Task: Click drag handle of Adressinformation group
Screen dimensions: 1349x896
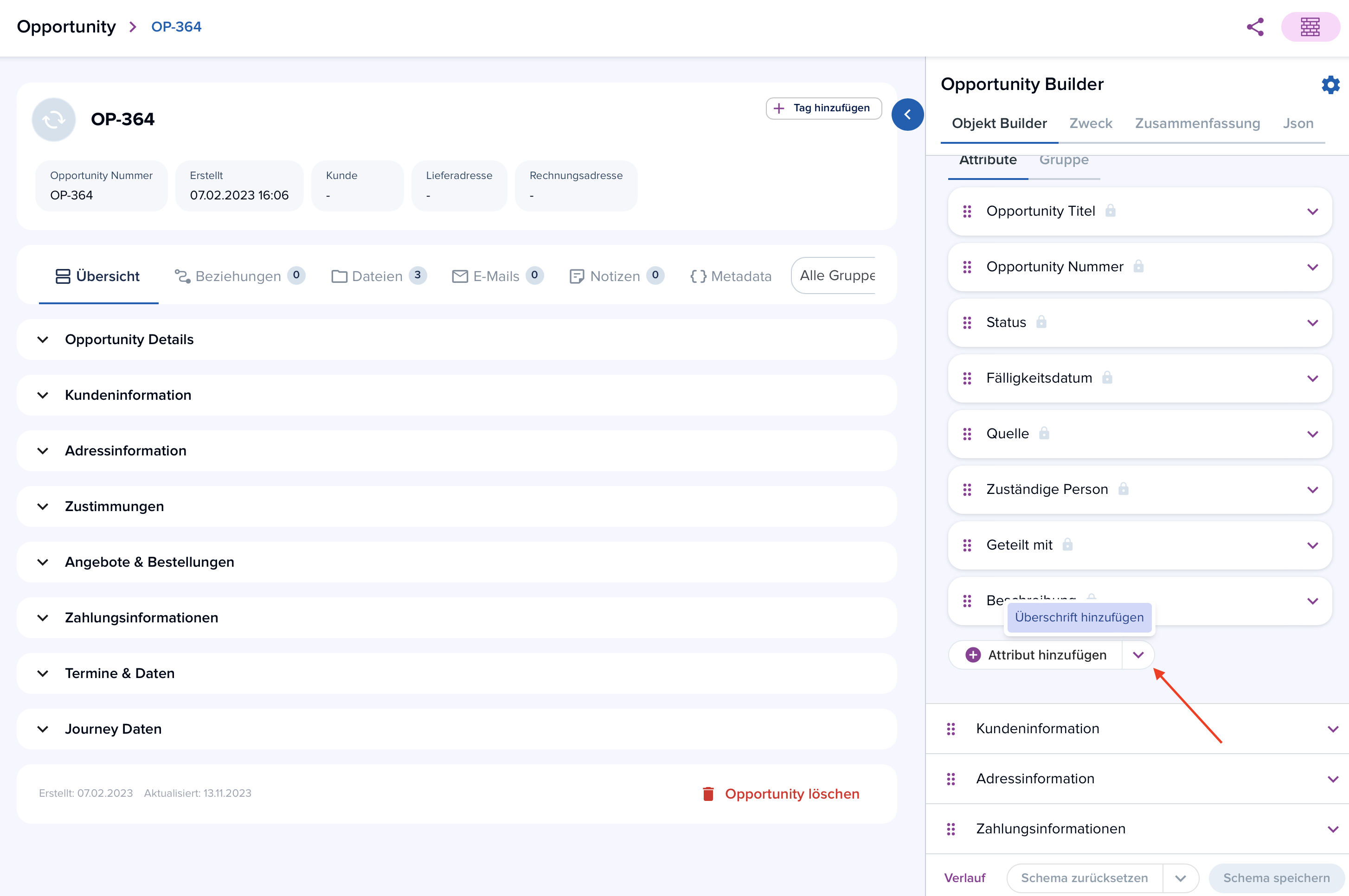Action: tap(951, 780)
